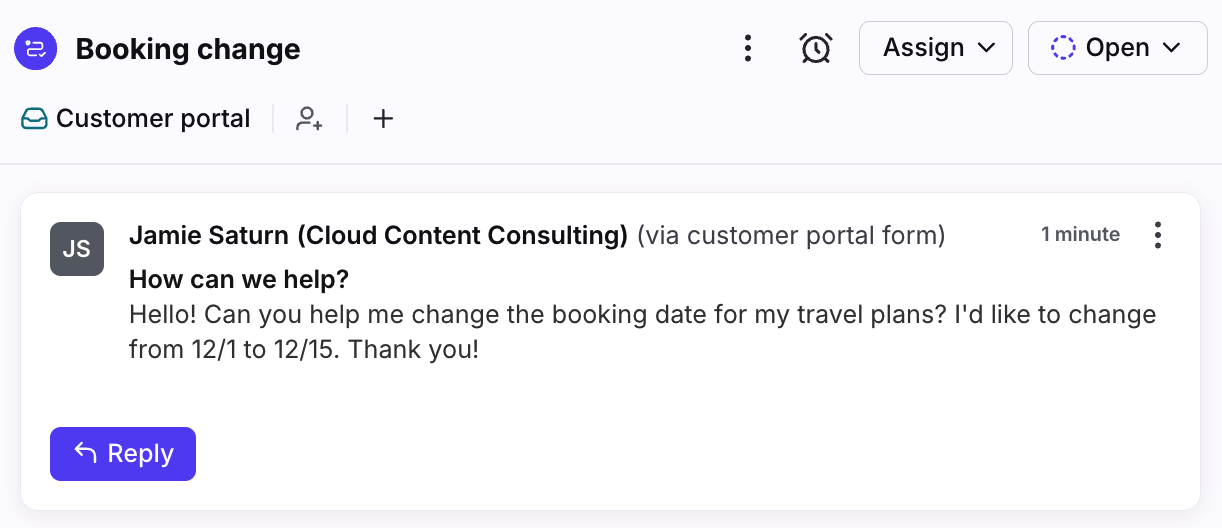
Task: Click the Booking change title
Action: click(188, 49)
